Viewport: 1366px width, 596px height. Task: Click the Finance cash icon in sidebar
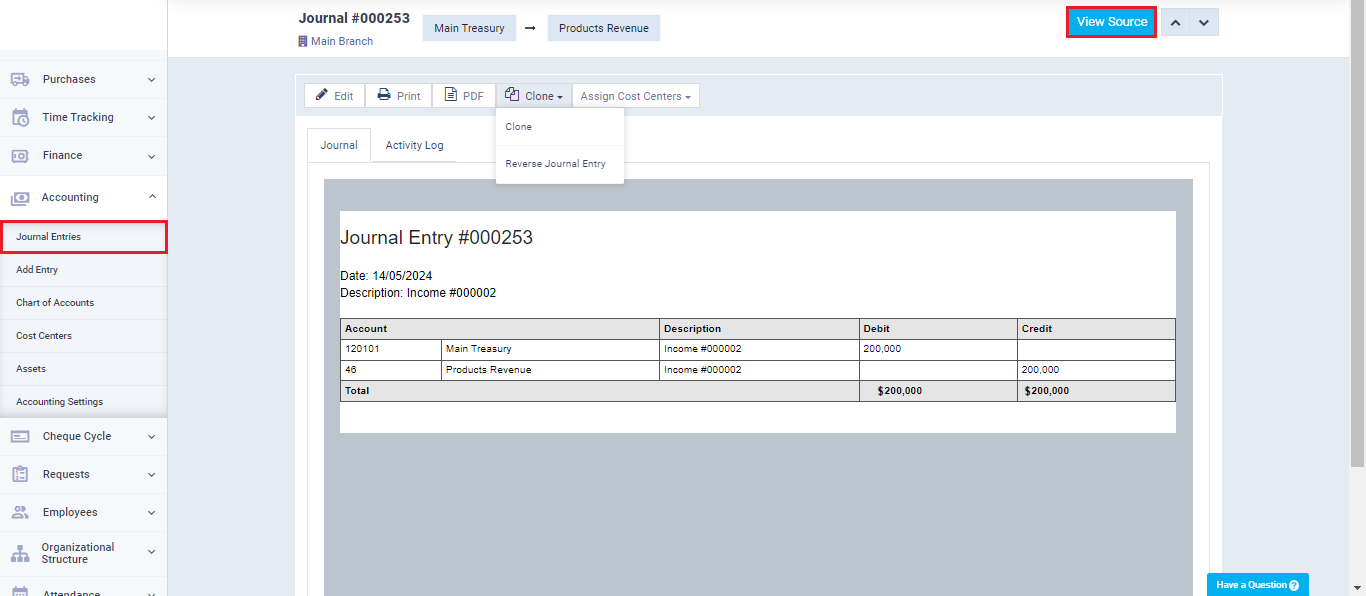pos(20,156)
